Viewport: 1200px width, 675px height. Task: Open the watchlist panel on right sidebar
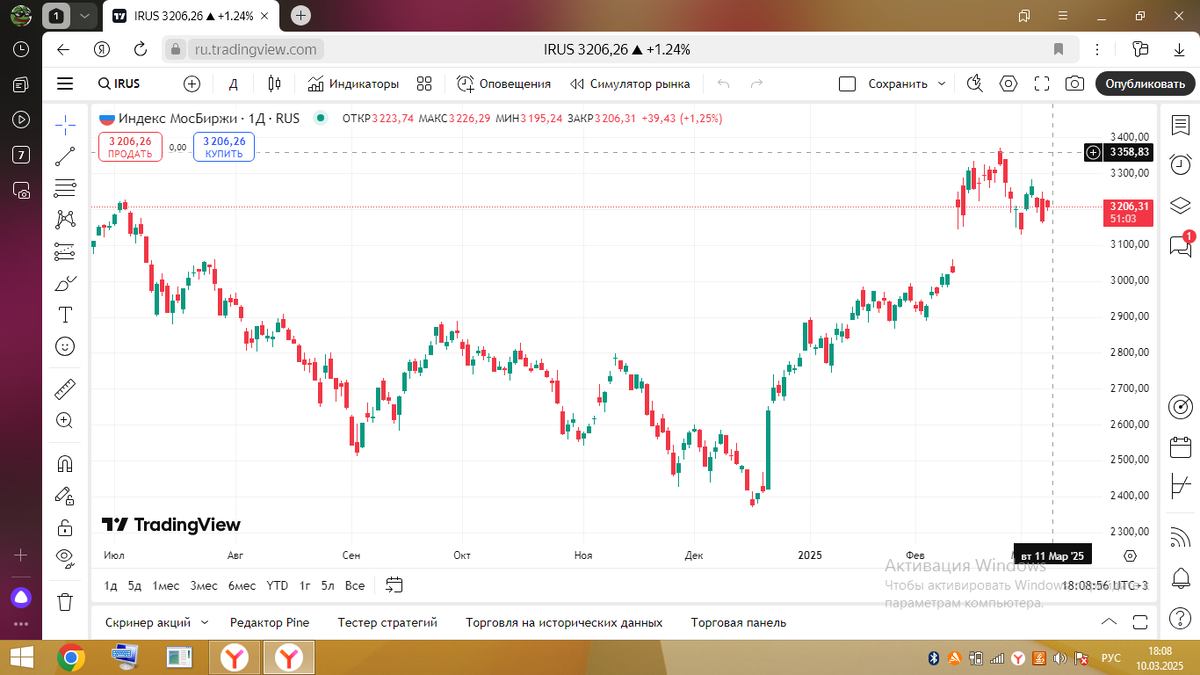(1180, 125)
